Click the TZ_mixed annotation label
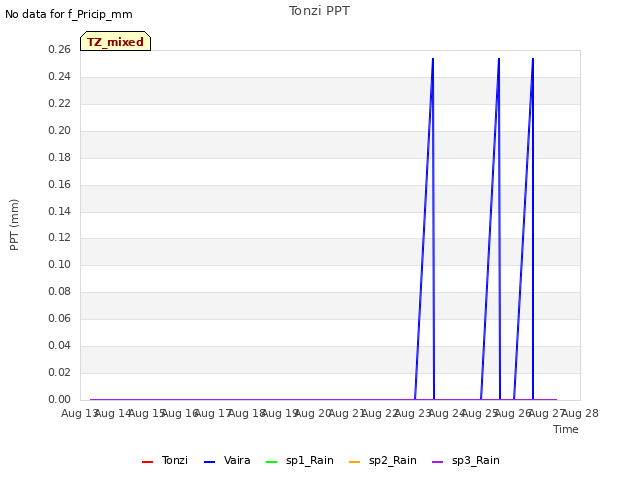 pos(116,41)
